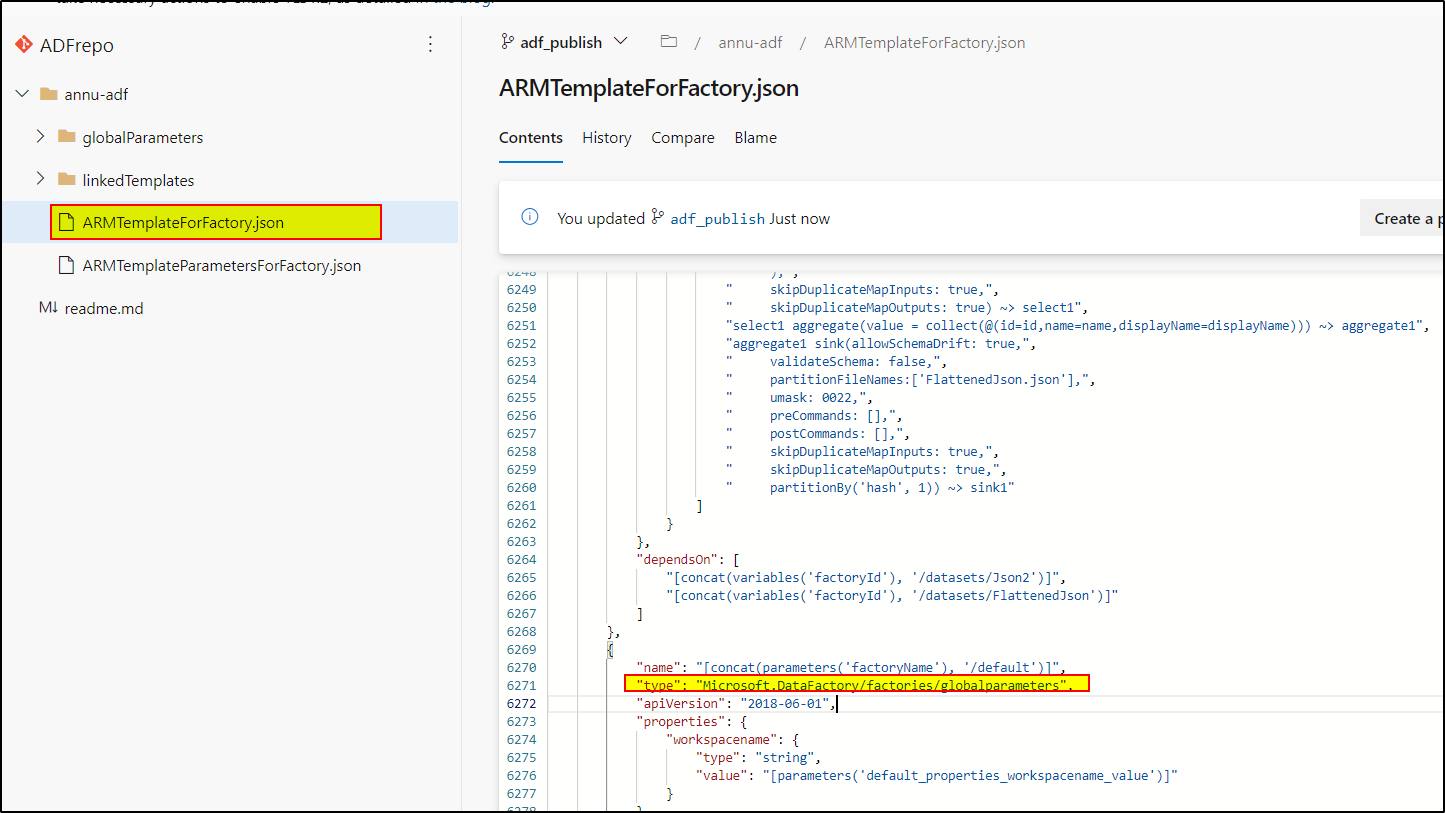Open ARMTemplateParametersForFactory.json file

coord(222,266)
